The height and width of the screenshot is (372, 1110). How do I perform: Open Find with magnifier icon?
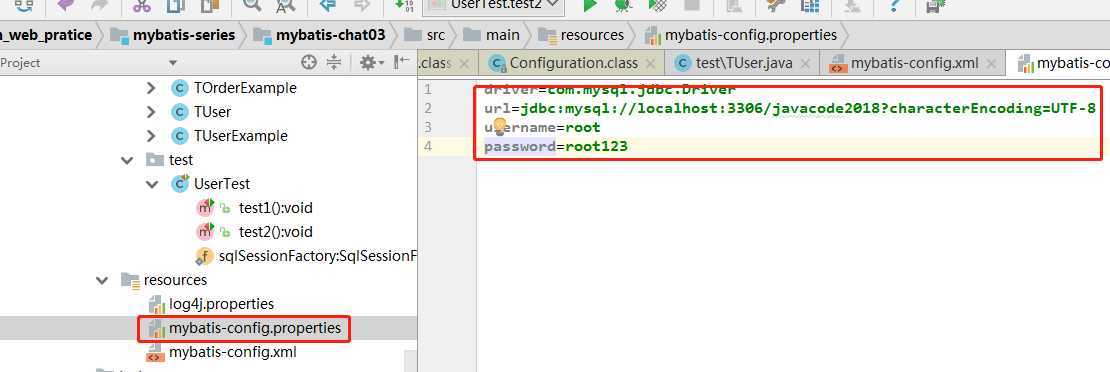[252, 5]
